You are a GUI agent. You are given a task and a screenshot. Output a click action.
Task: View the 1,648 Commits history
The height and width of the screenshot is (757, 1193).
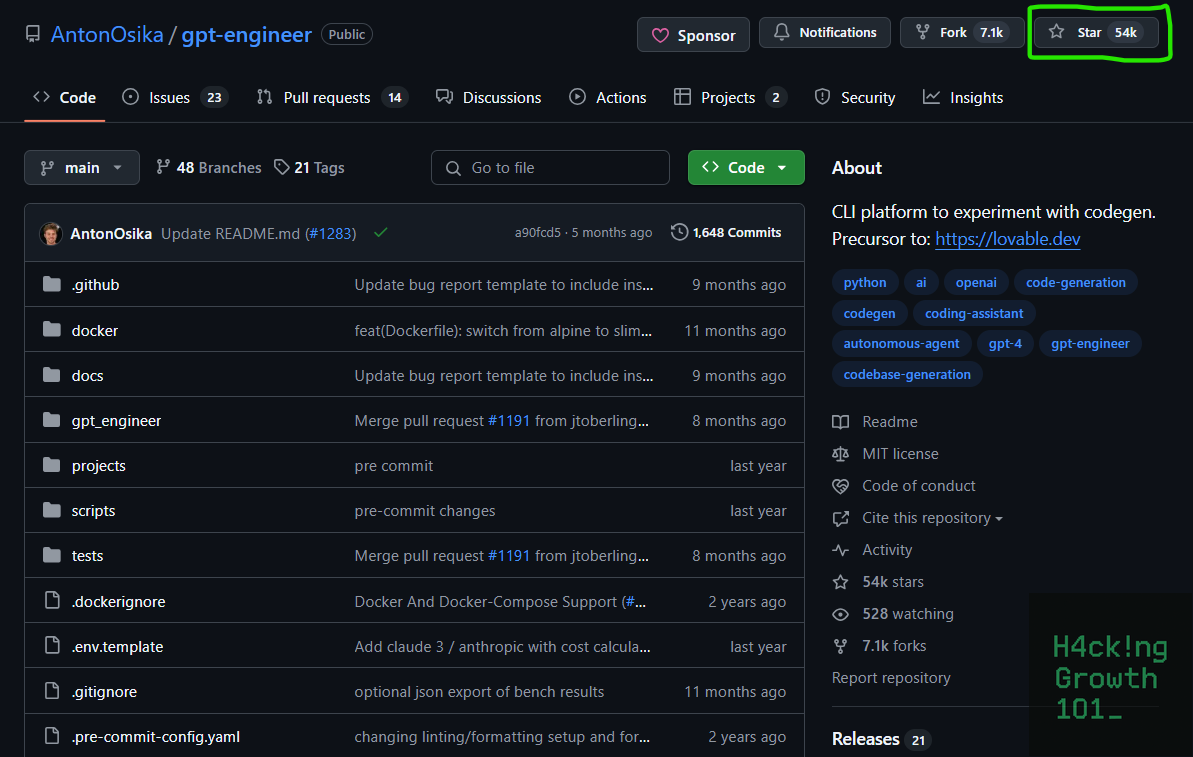point(726,233)
